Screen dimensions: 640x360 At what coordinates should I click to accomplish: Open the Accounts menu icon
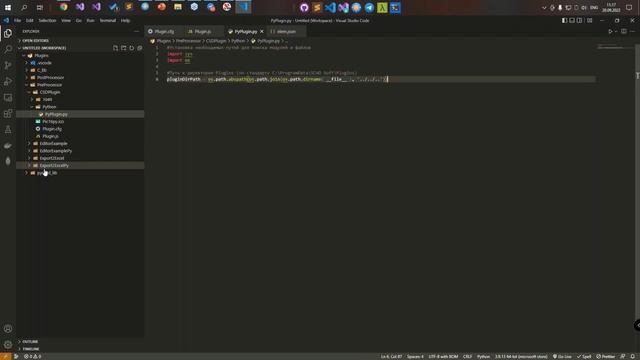click(8, 329)
